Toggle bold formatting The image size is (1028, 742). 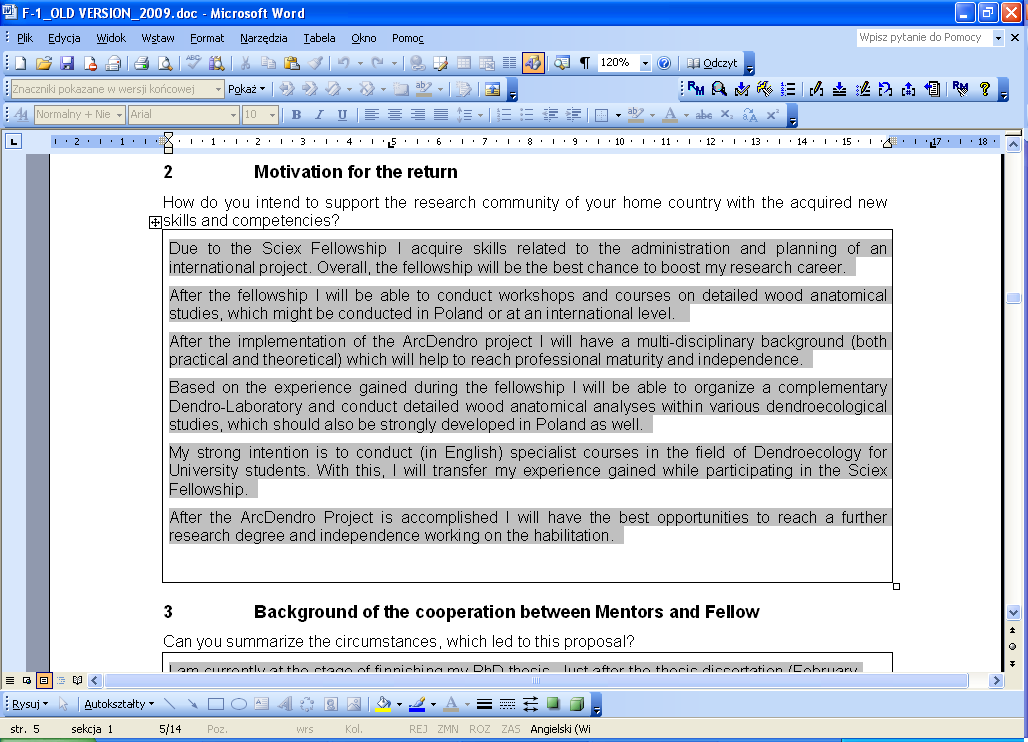(x=296, y=115)
